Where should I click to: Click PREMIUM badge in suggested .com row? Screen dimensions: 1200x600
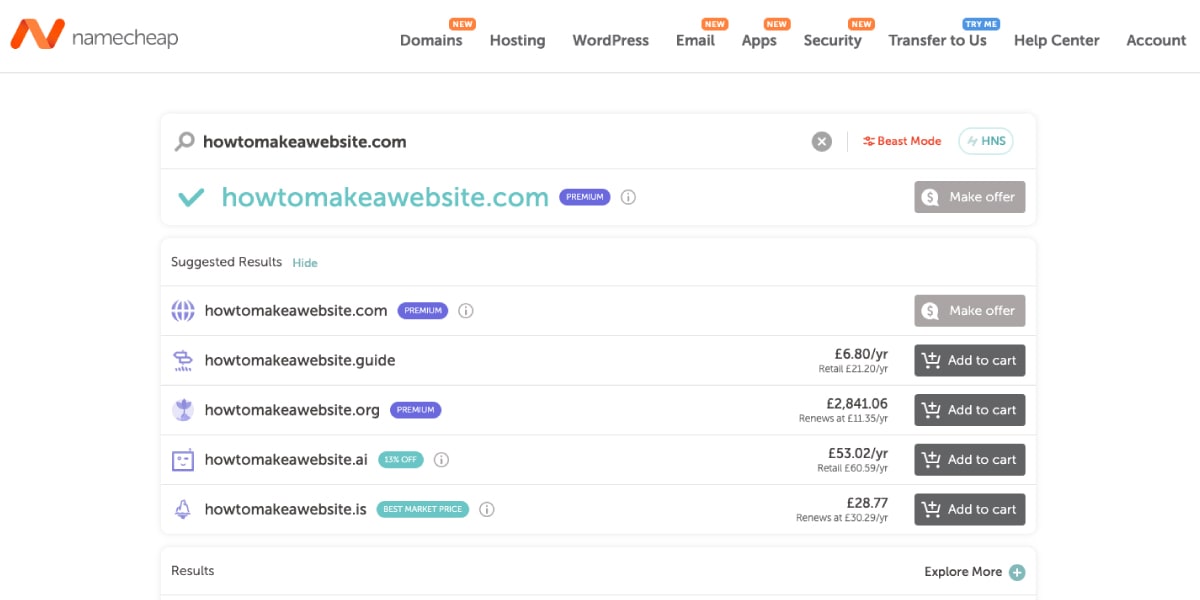[423, 311]
